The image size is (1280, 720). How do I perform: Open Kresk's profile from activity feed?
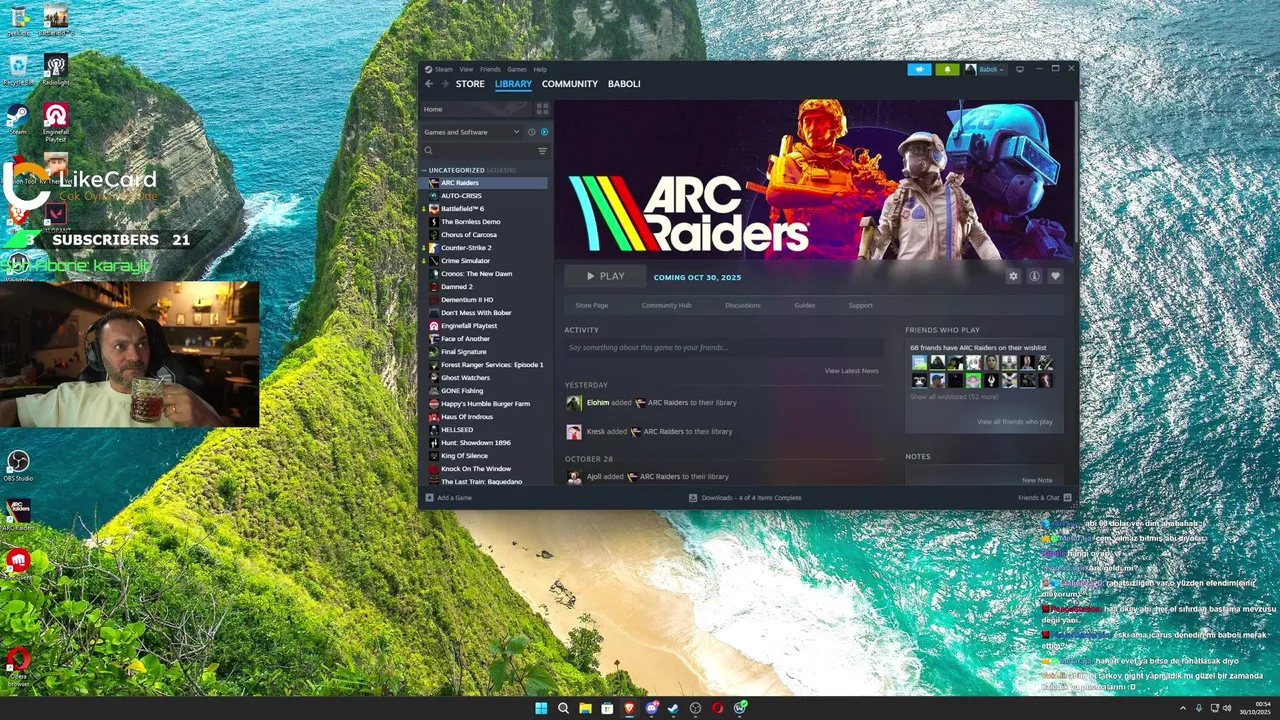(595, 432)
